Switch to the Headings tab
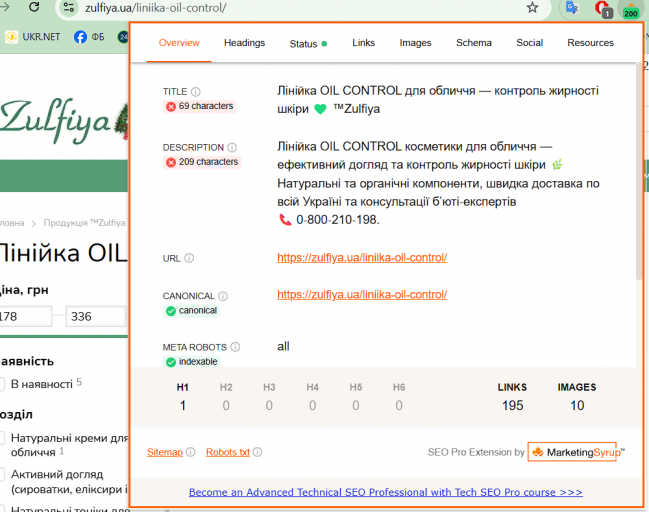Screen dimensions: 649x512 (244, 43)
